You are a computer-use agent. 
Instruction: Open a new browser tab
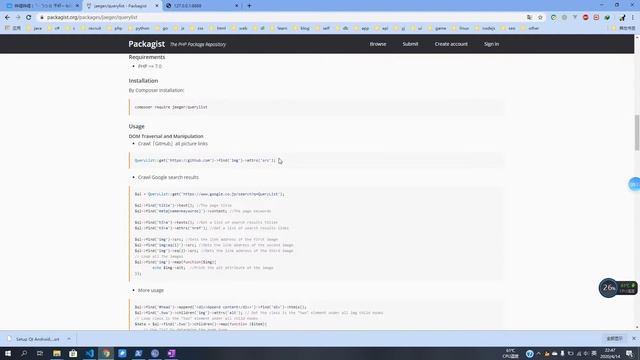(x=249, y=6)
